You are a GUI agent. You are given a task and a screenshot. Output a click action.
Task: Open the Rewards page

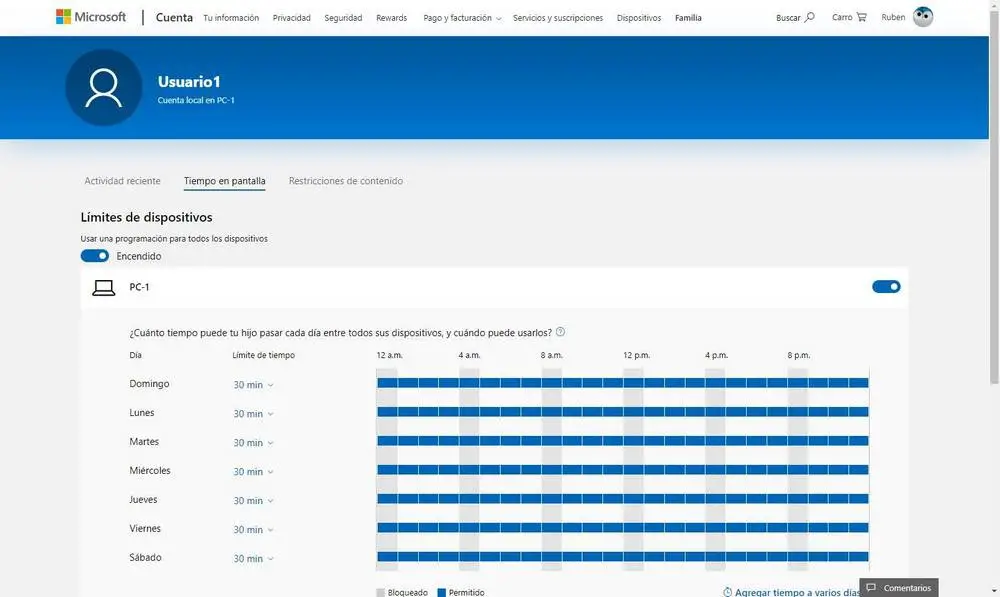[392, 18]
